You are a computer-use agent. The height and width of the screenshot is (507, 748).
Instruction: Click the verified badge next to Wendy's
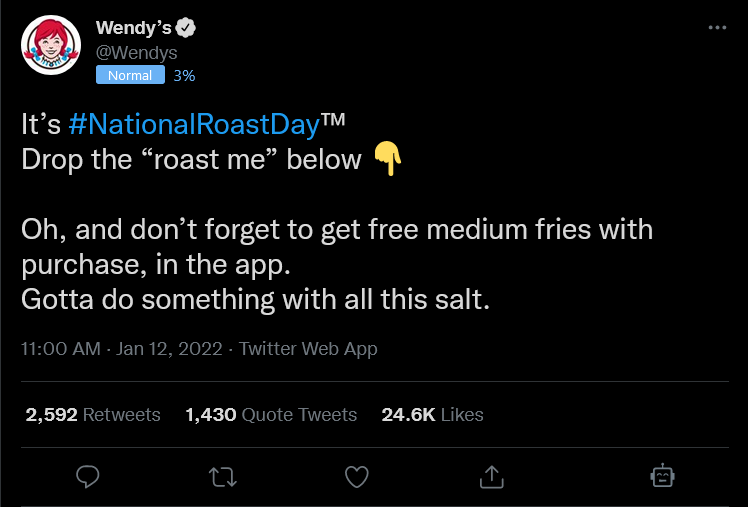[186, 27]
